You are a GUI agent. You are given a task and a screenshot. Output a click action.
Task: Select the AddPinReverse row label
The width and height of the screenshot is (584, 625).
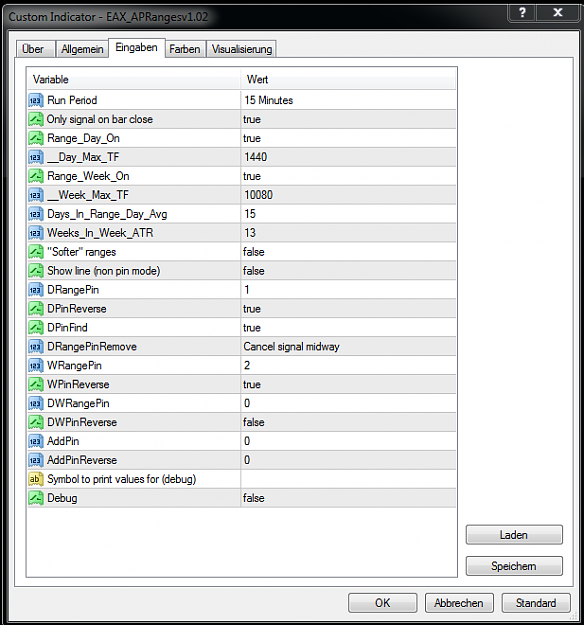pos(82,460)
